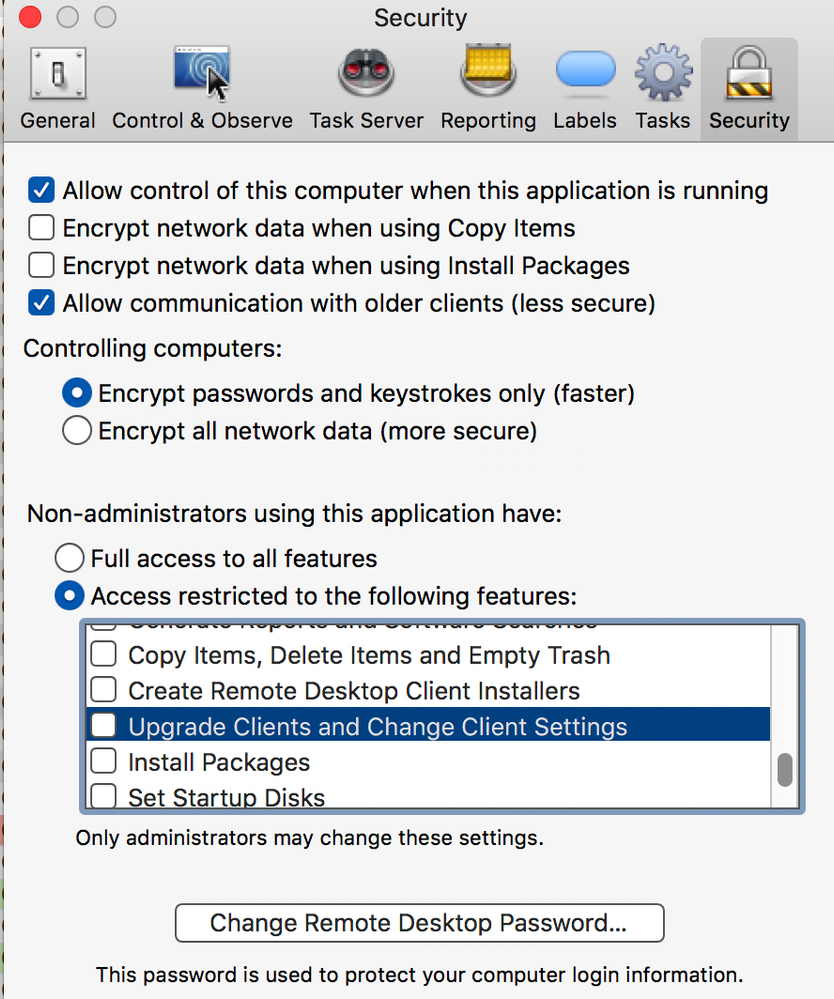The width and height of the screenshot is (834, 999).
Task: Open Control & Observe preferences icon
Action: [x=202, y=72]
